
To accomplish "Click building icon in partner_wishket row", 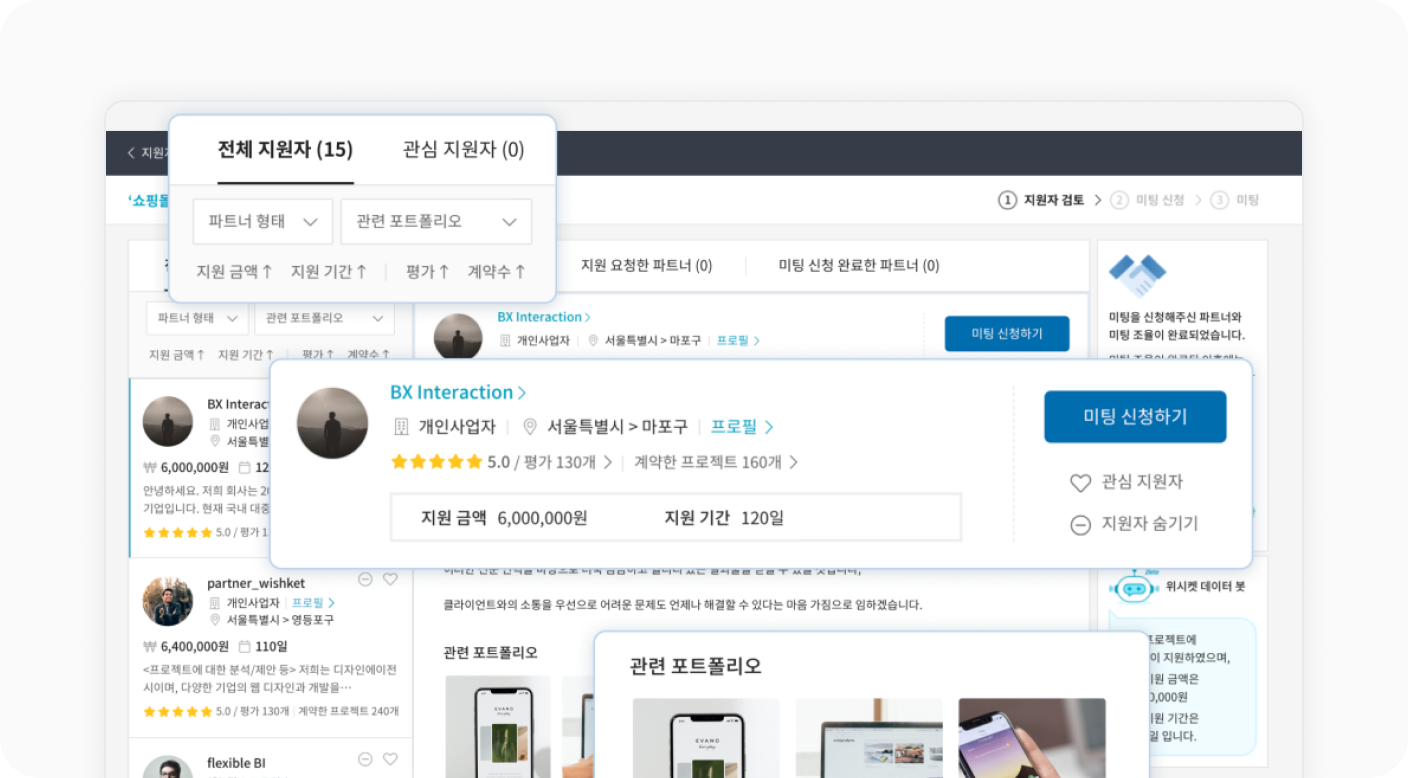I will pos(214,603).
